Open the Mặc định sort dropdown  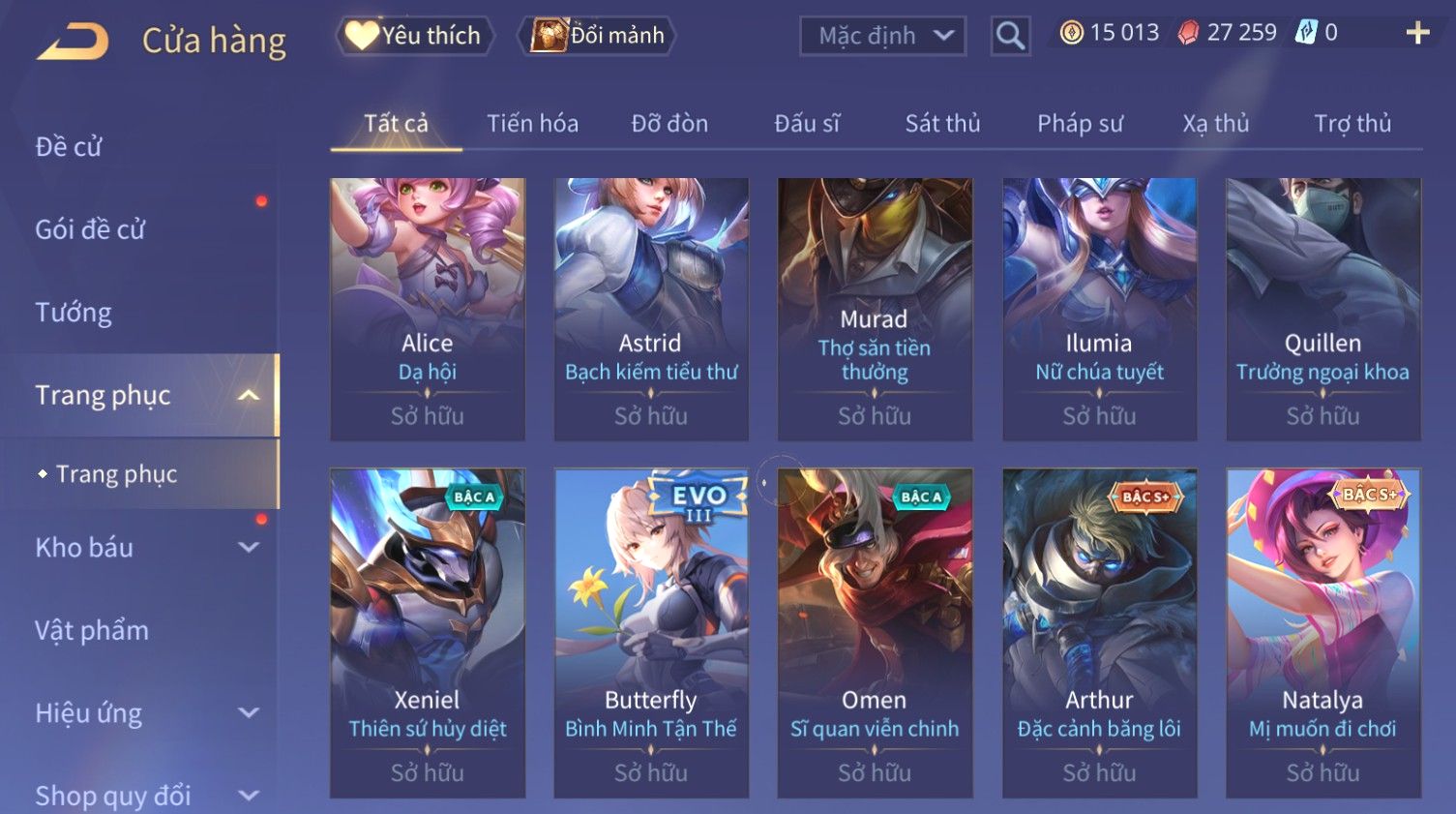(882, 36)
